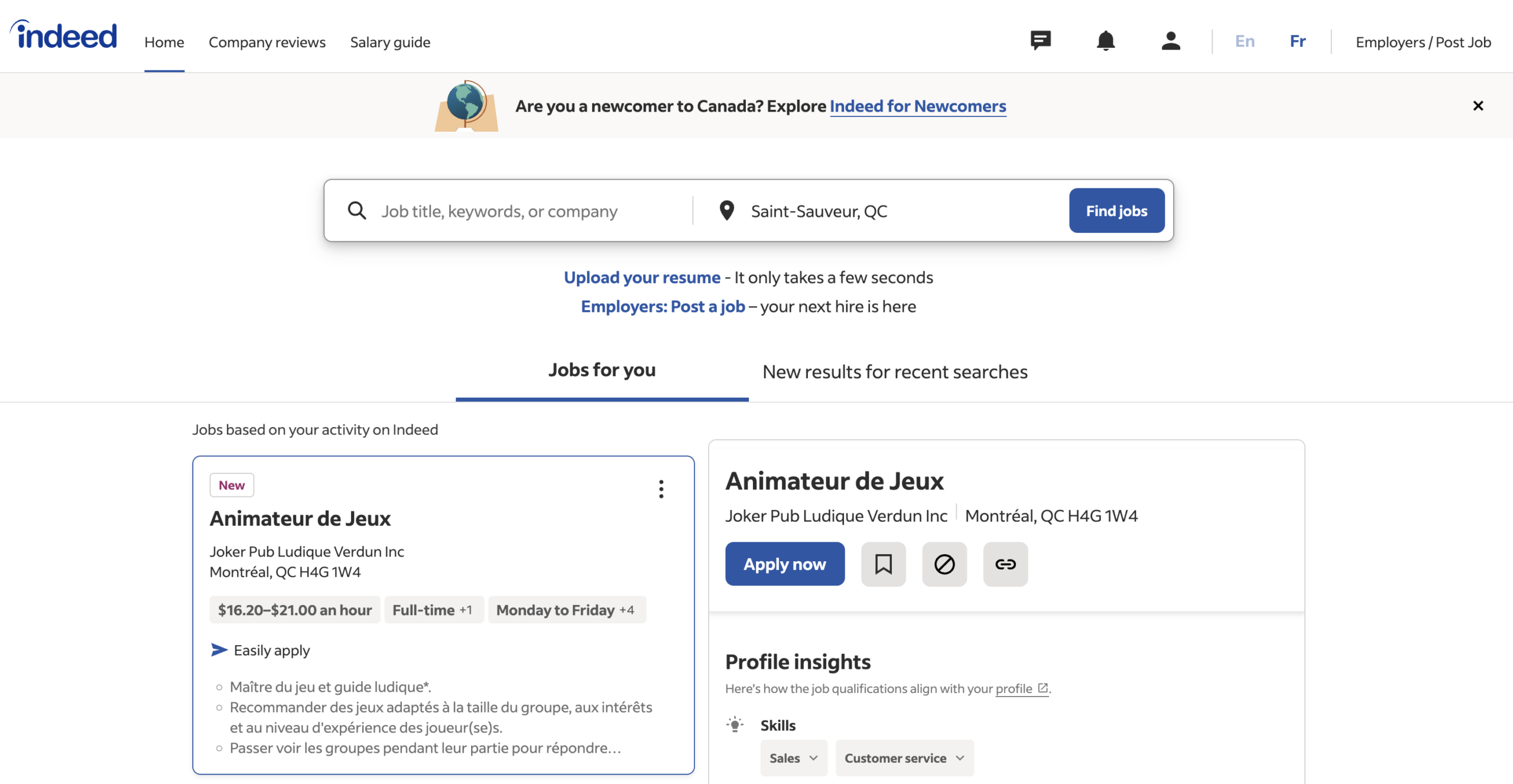The width and height of the screenshot is (1513, 784).
Task: Expand the Customer service skill dropdown
Action: (904, 758)
